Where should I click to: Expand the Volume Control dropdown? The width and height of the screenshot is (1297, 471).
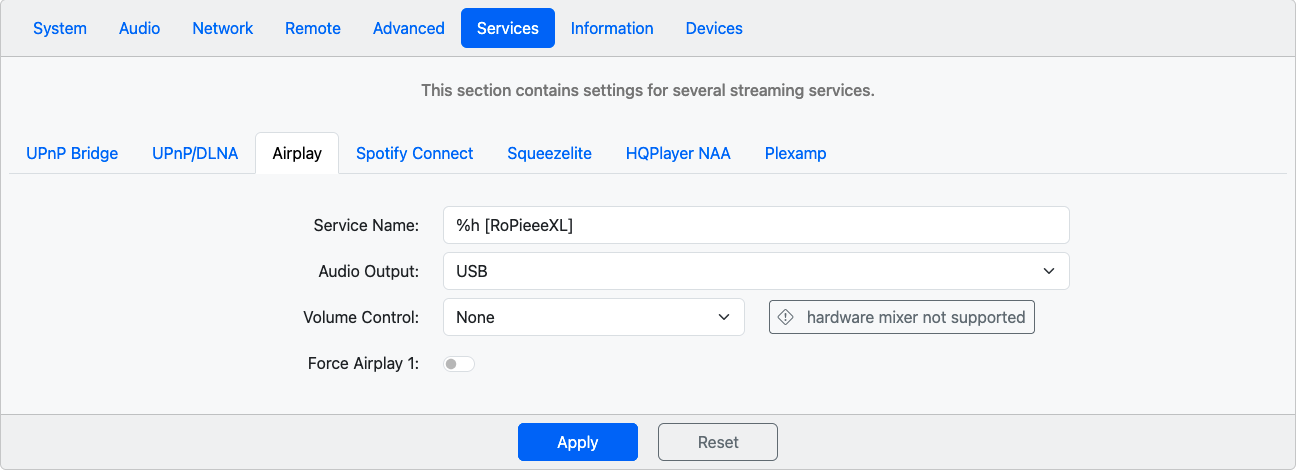[594, 317]
